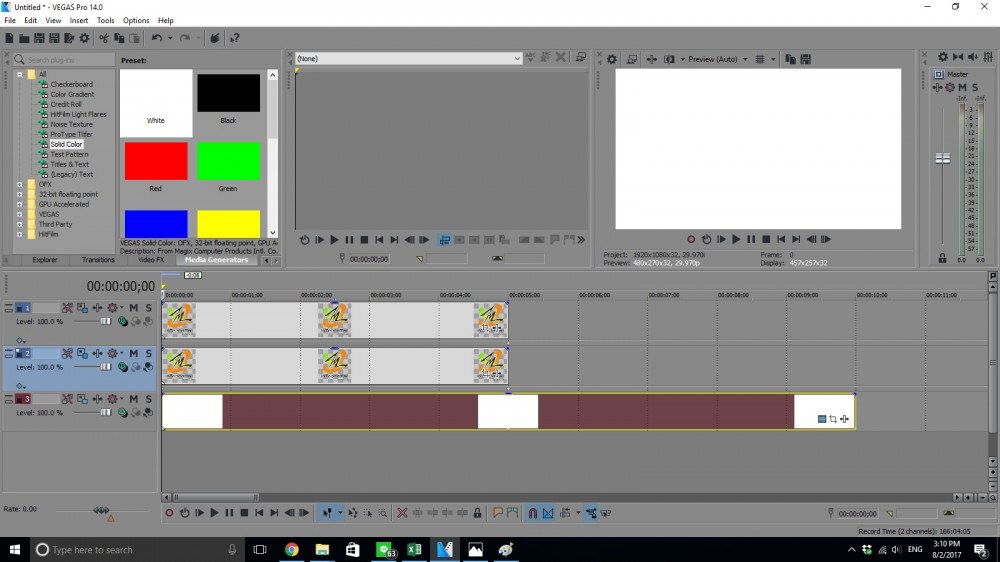Toggle master fader channel lock
This screenshot has width=1000, height=562.
tap(943, 258)
